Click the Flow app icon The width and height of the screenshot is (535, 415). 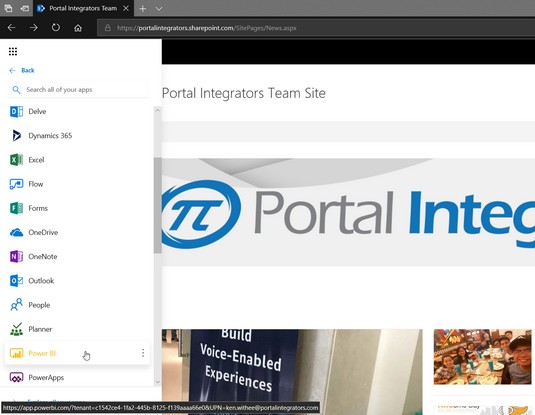pos(16,184)
